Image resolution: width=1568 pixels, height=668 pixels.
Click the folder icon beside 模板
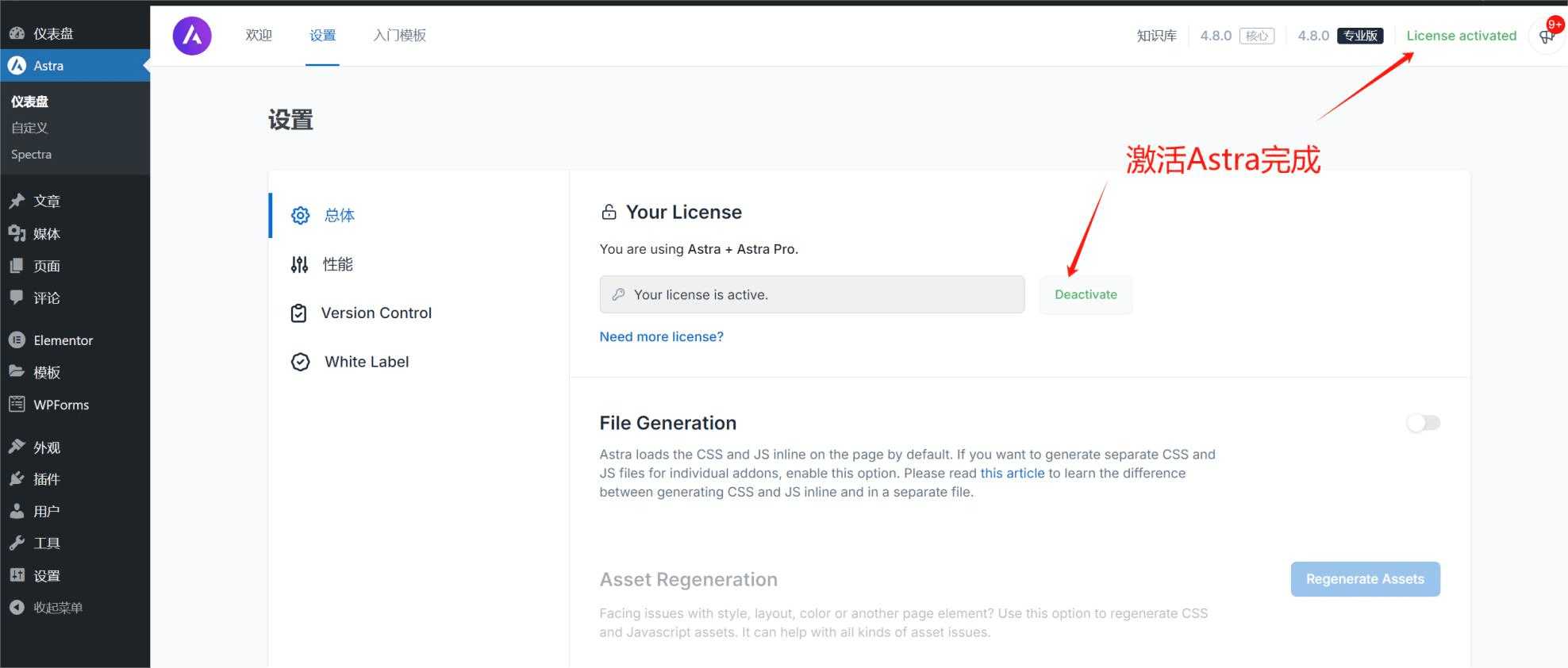pyautogui.click(x=17, y=371)
